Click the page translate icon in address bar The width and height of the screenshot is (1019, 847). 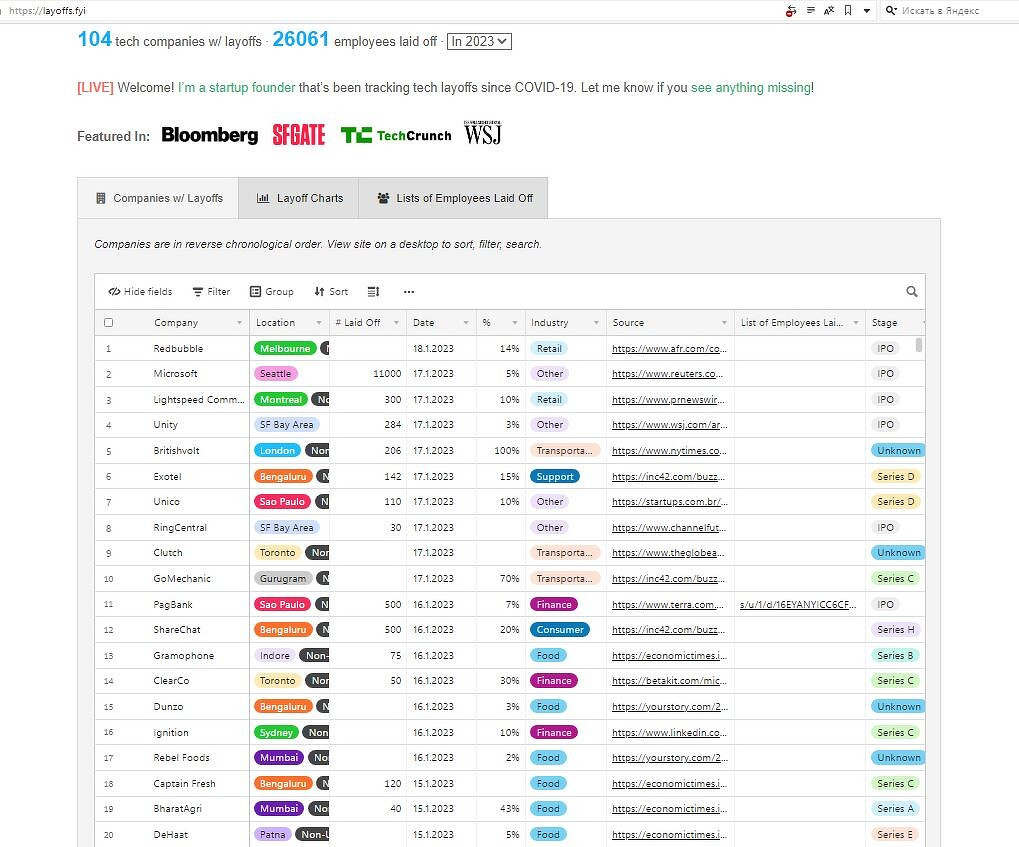point(829,10)
